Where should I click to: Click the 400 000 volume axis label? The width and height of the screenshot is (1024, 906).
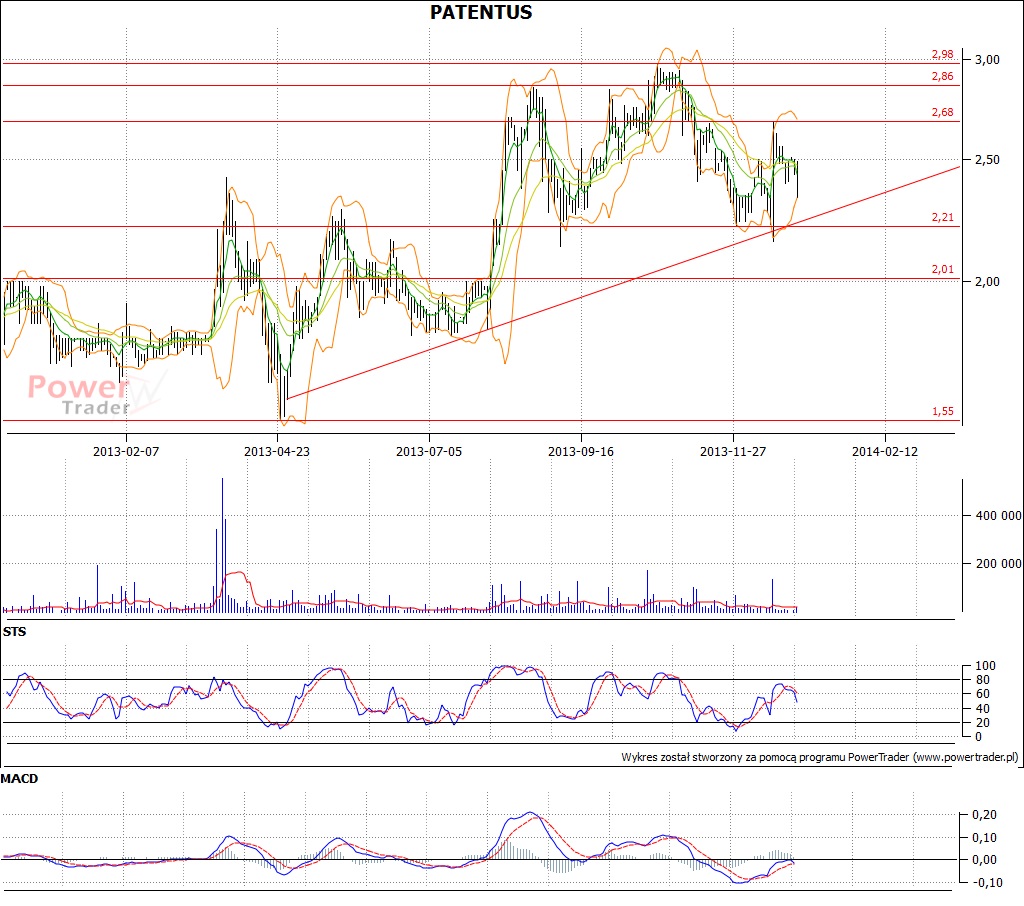[x=998, y=516]
